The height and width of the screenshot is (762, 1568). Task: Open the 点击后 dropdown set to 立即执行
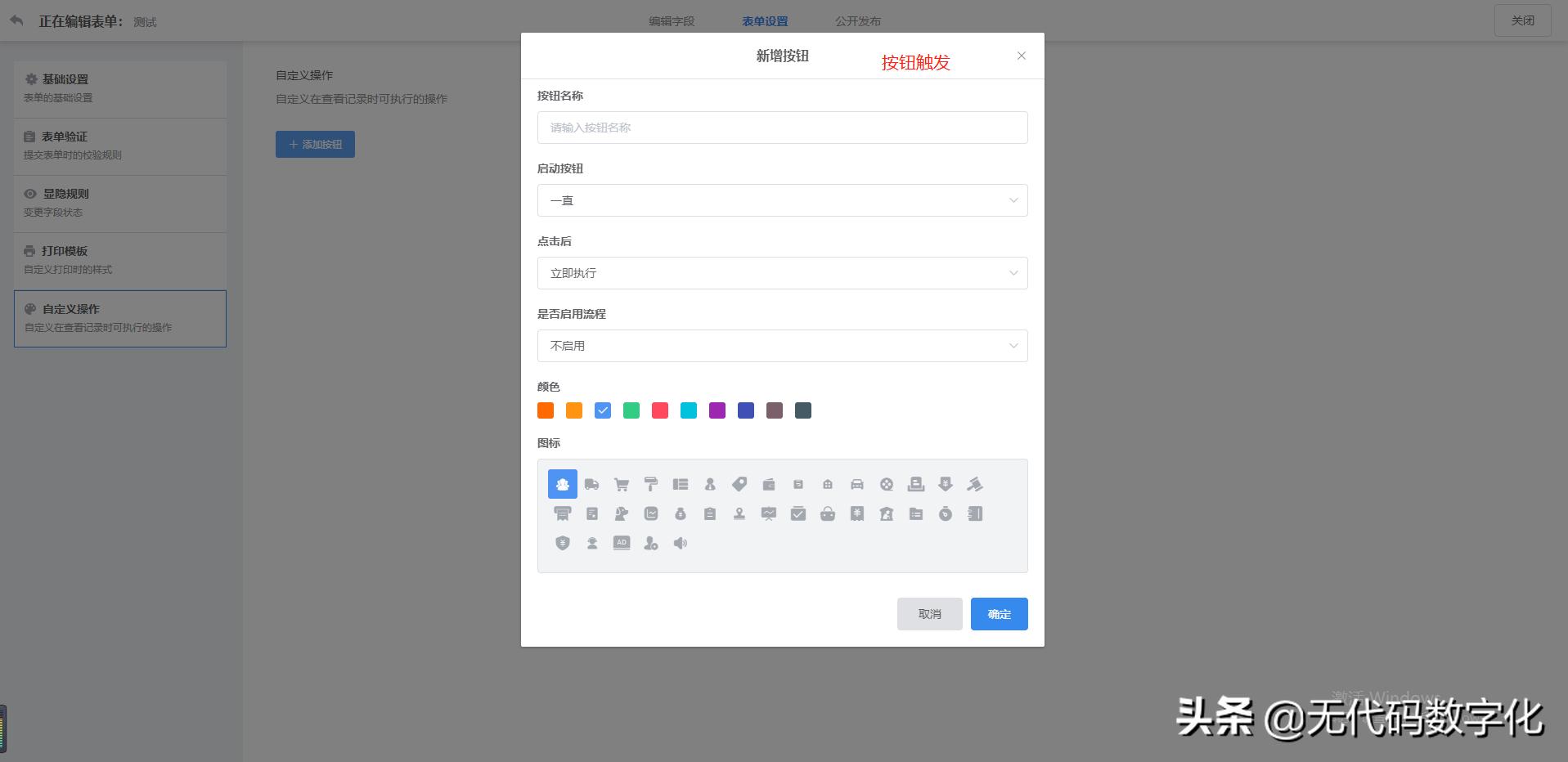[781, 272]
